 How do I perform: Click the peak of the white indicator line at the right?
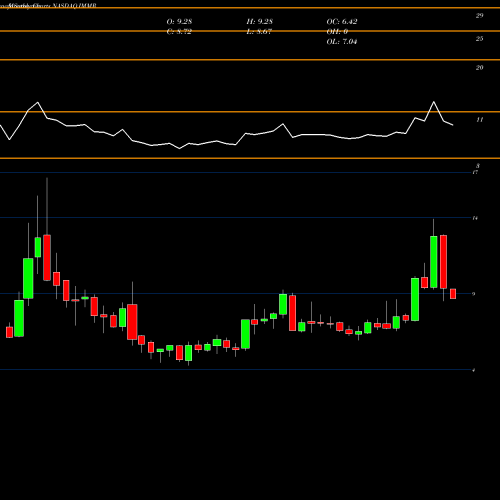(434, 102)
